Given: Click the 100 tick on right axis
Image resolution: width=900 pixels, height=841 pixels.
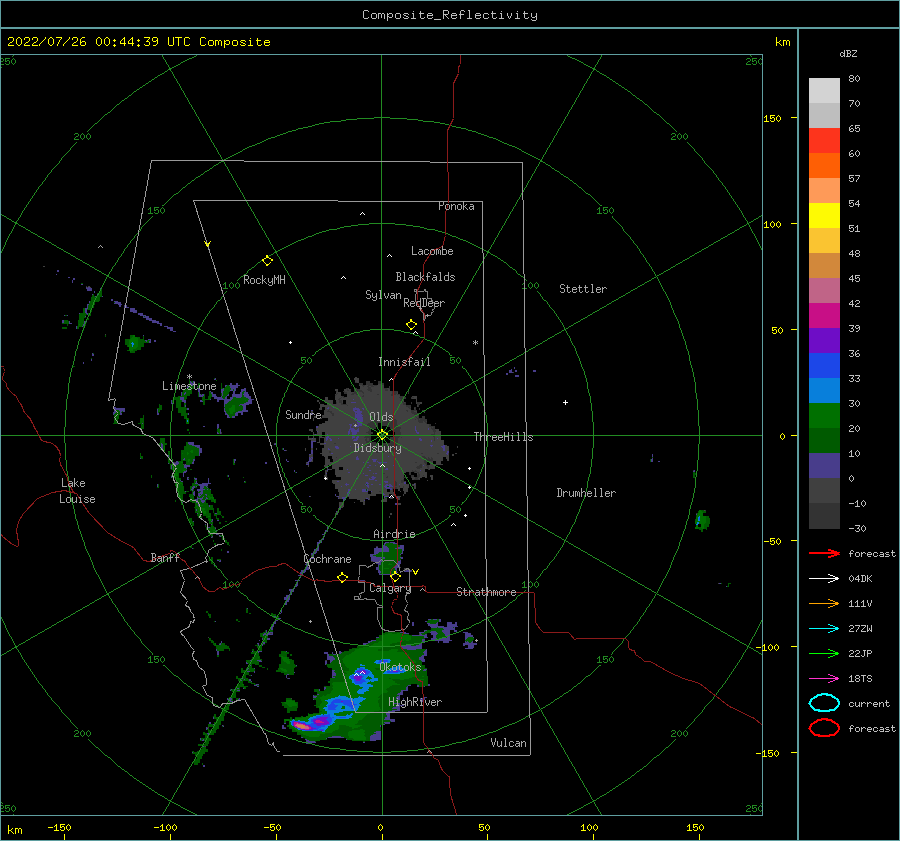Looking at the screenshot, I should (772, 224).
